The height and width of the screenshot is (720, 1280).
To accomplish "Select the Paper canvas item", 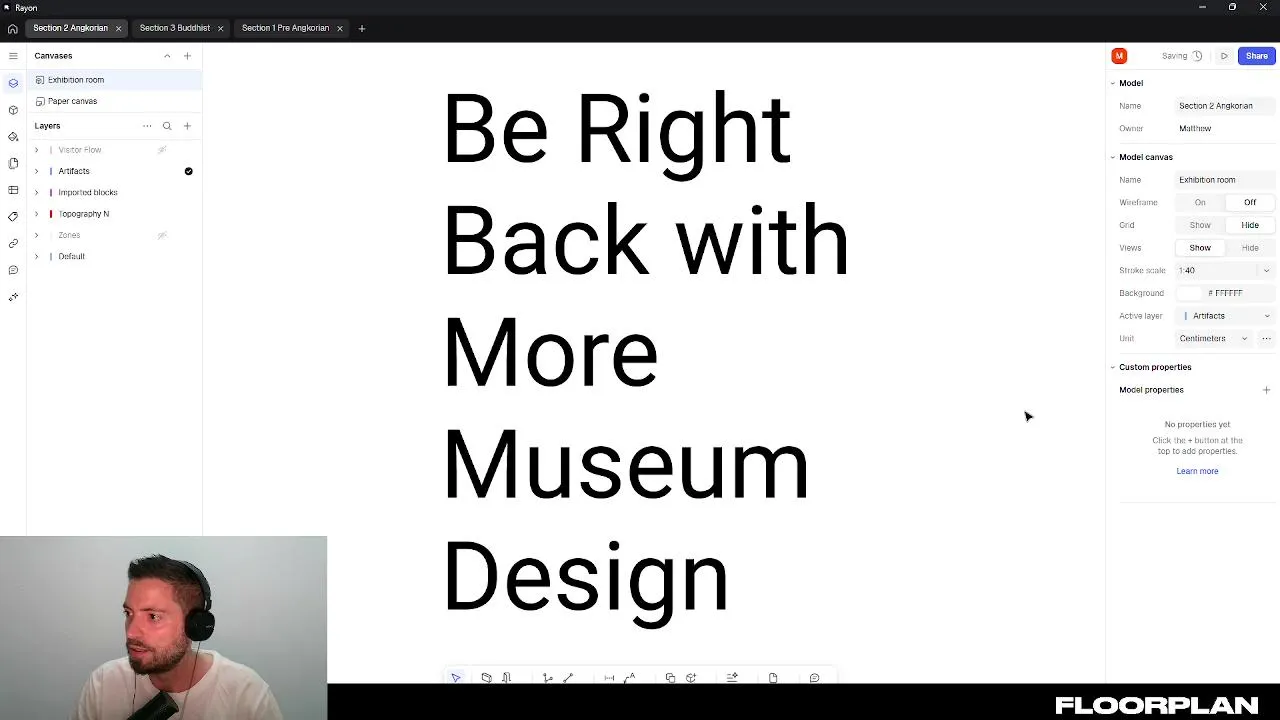I will (115, 101).
